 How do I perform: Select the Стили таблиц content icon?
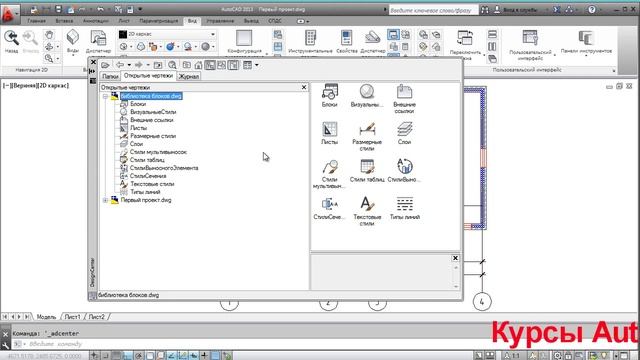click(367, 171)
